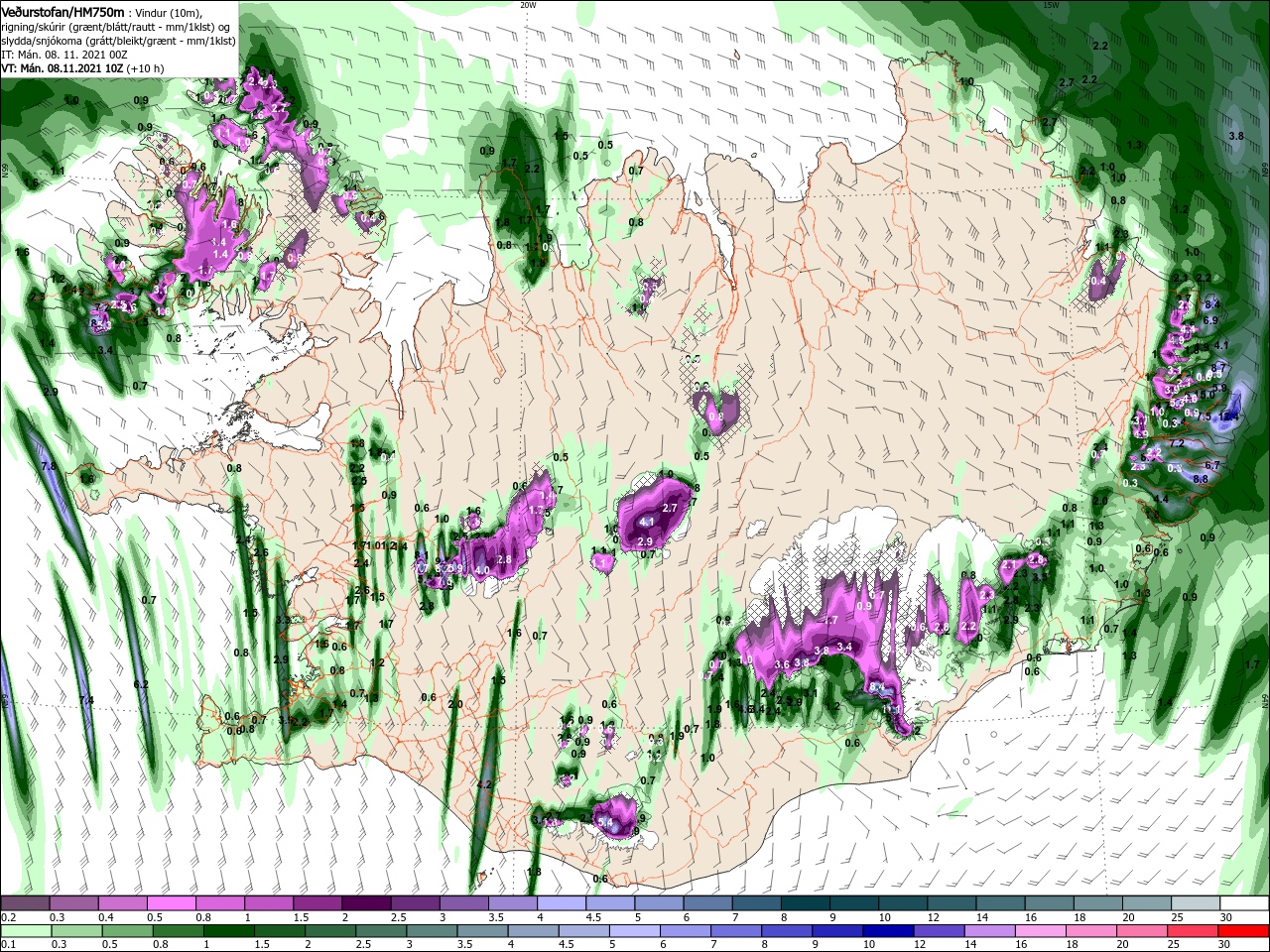Screen dimensions: 1270x952
Task: Click the '7.8' value in the western sea band
Action: tap(48, 465)
